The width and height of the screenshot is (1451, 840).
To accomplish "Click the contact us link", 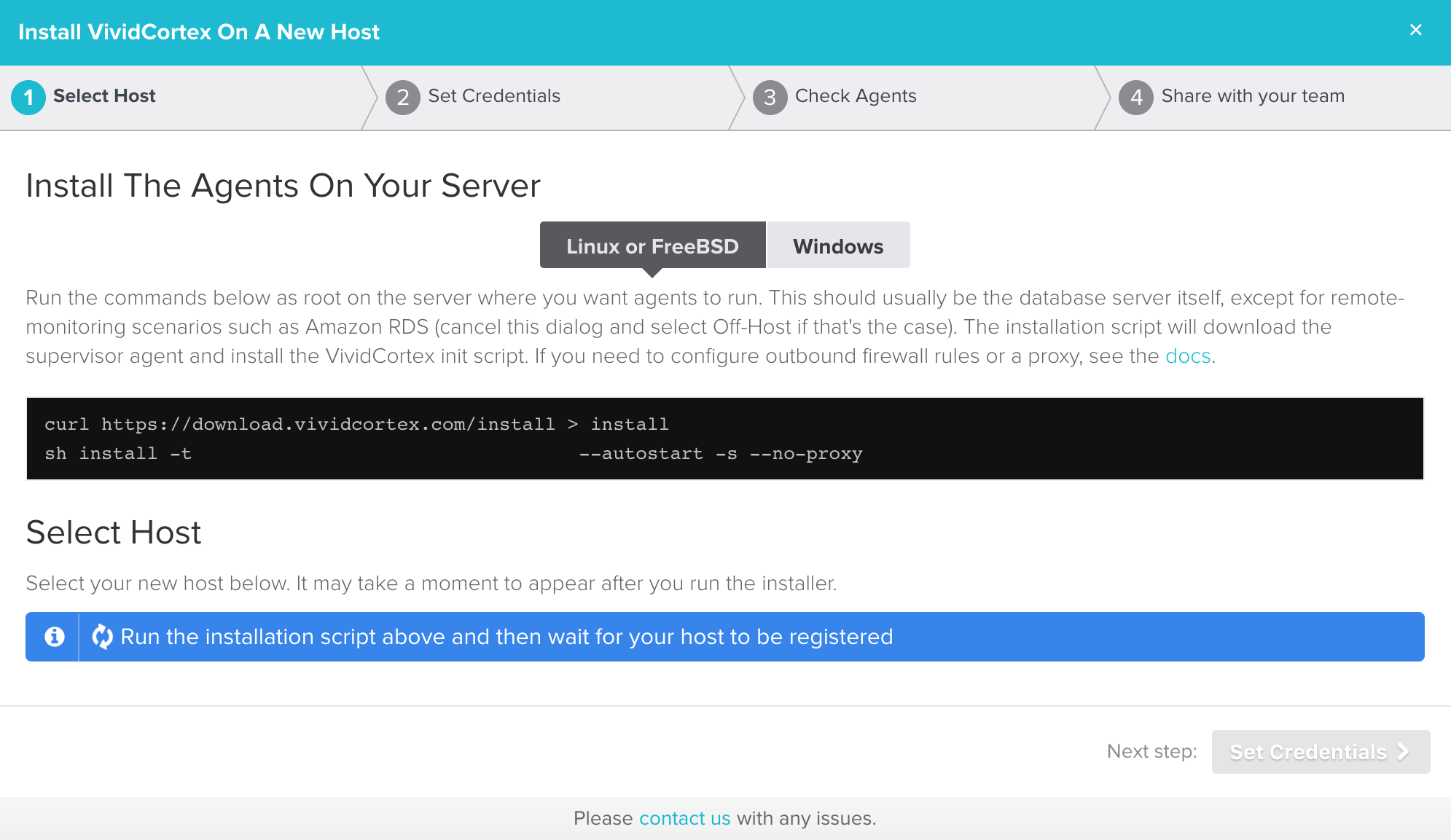I will click(x=684, y=818).
